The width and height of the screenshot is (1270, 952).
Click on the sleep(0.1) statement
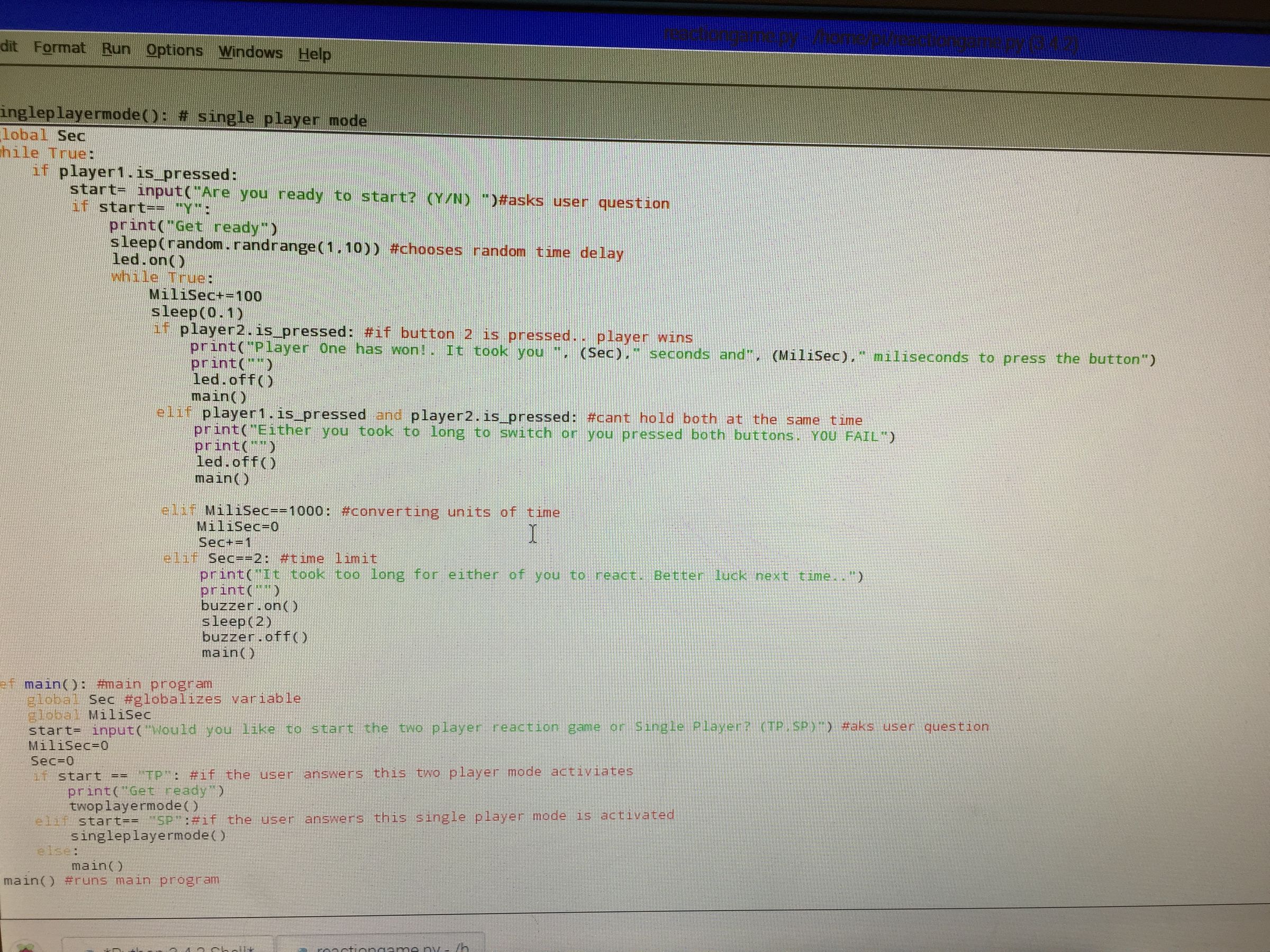197,313
